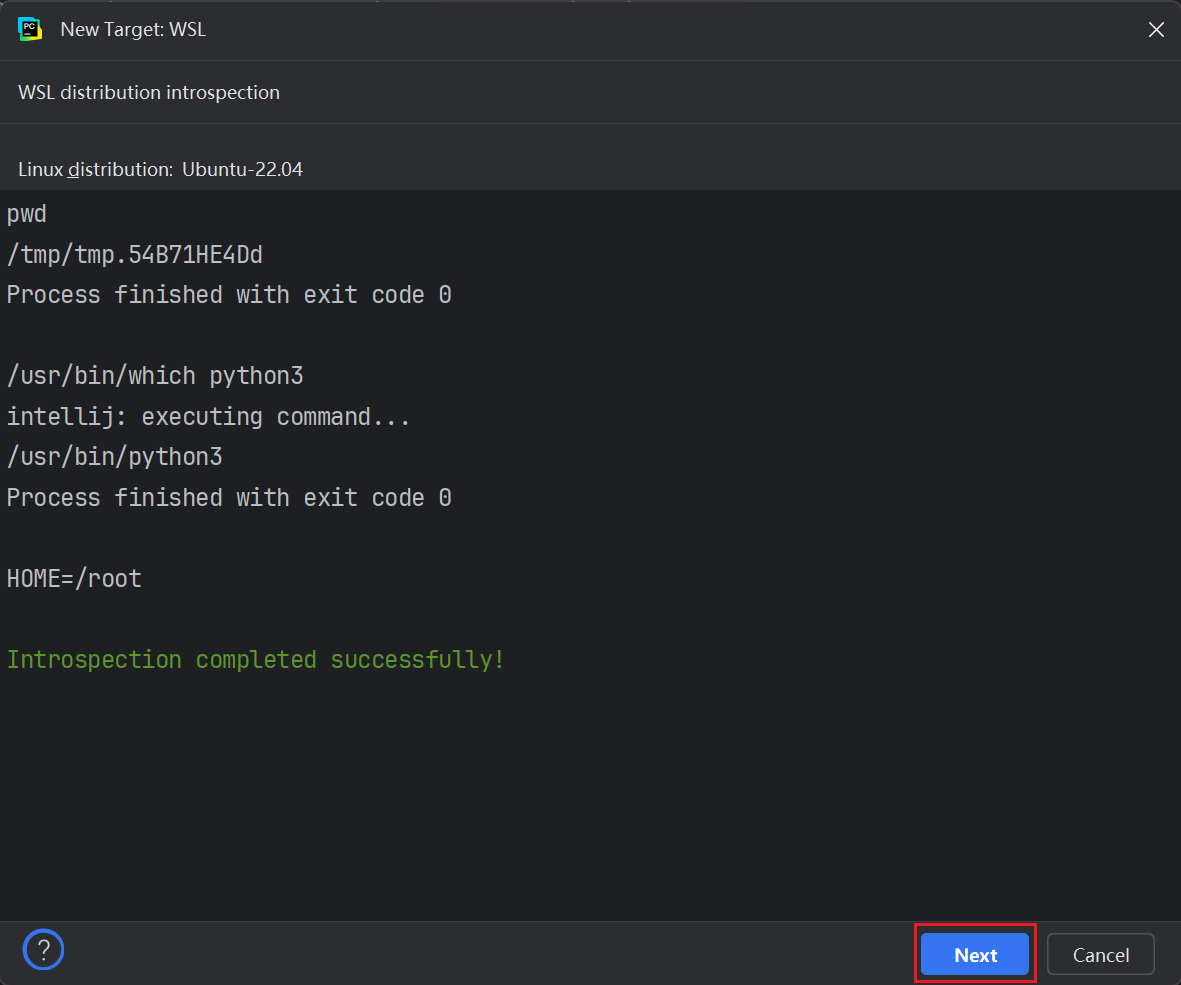Click '/usr/bin/which python3' line

(155, 376)
